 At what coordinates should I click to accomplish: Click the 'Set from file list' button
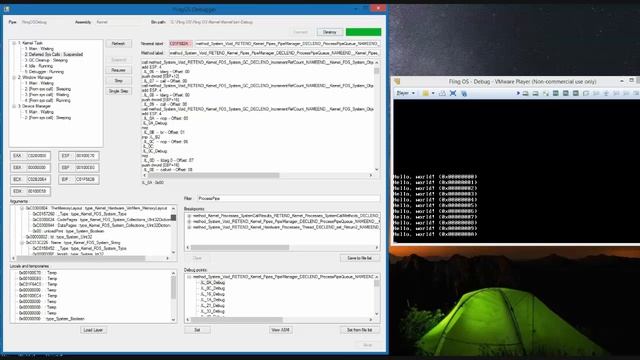[x=360, y=330]
